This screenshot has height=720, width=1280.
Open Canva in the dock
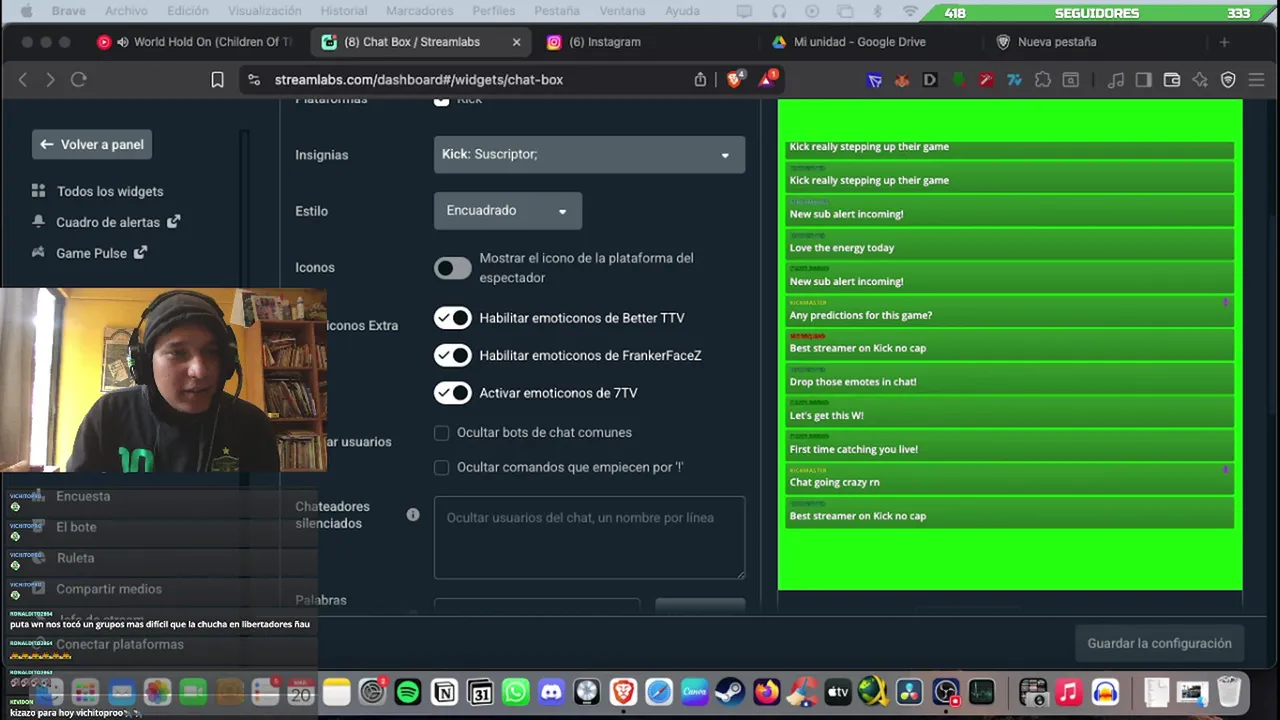pos(694,692)
